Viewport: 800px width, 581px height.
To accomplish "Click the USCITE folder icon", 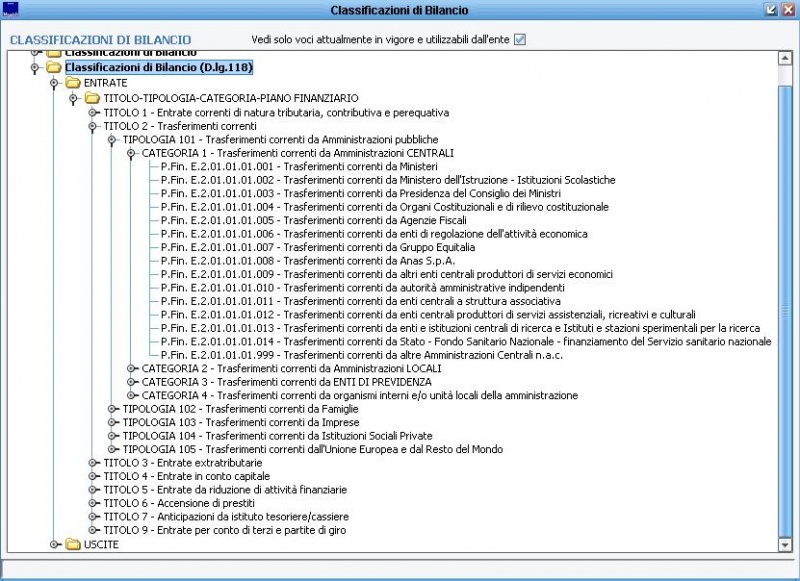I will click(x=73, y=544).
